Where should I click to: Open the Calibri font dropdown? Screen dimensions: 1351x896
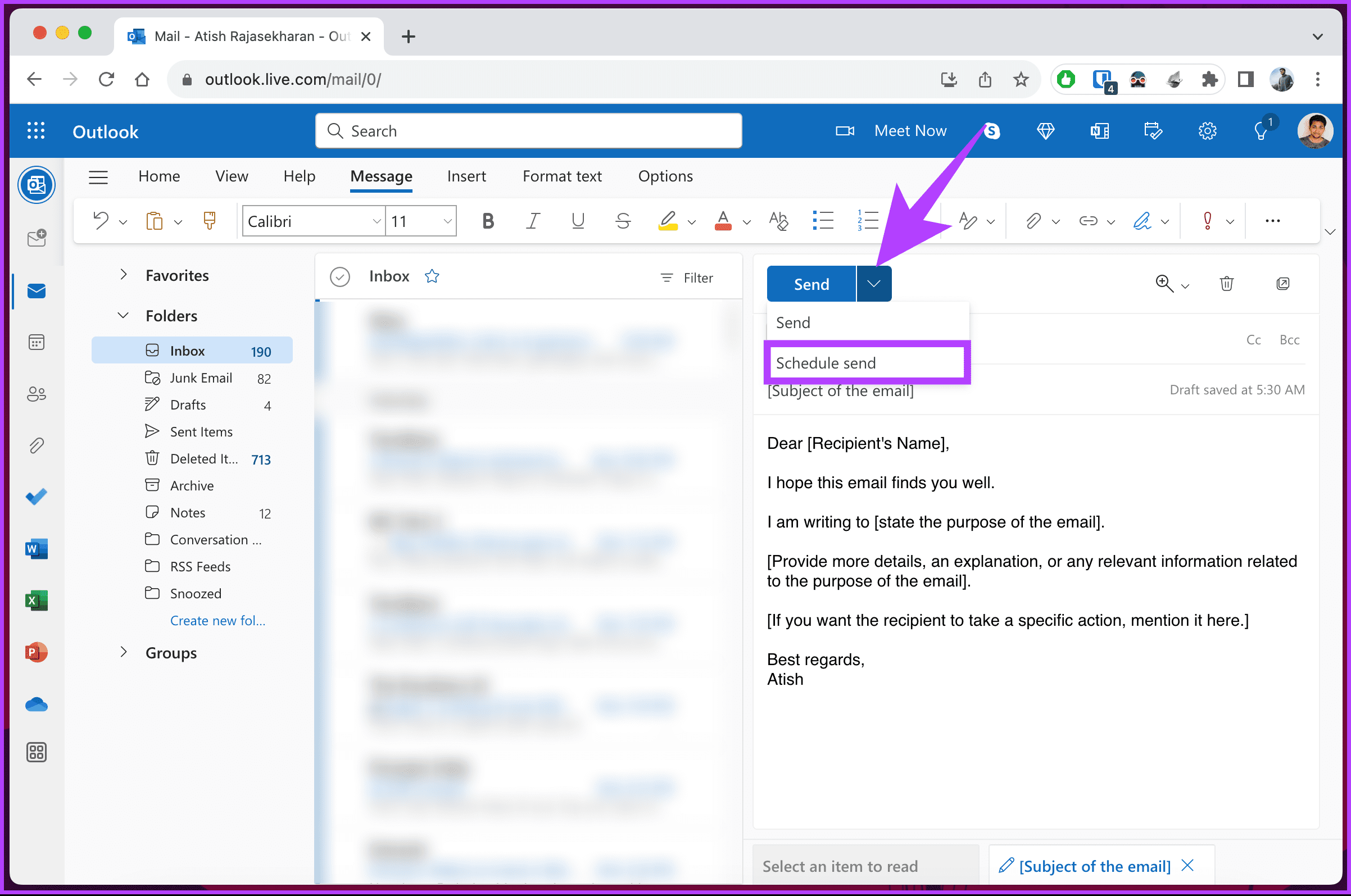(x=313, y=221)
